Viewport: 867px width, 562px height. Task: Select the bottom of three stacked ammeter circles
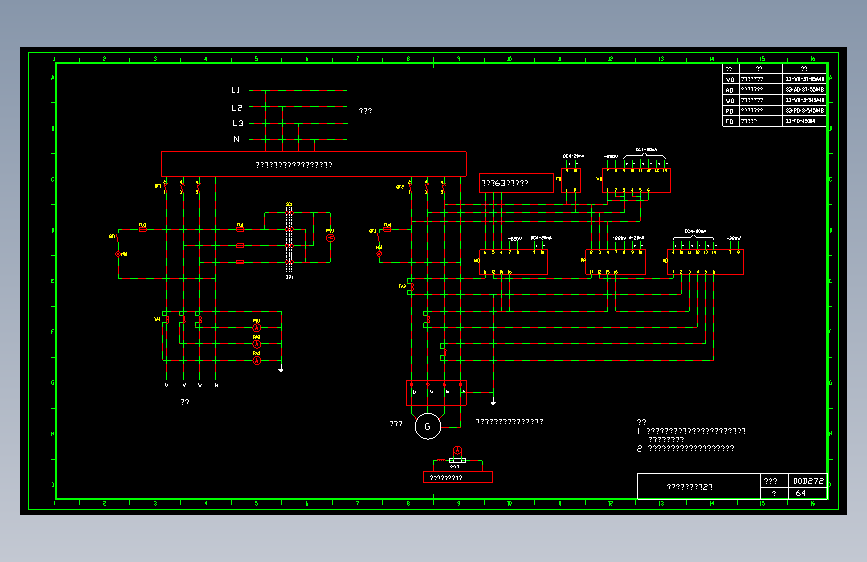(257, 361)
